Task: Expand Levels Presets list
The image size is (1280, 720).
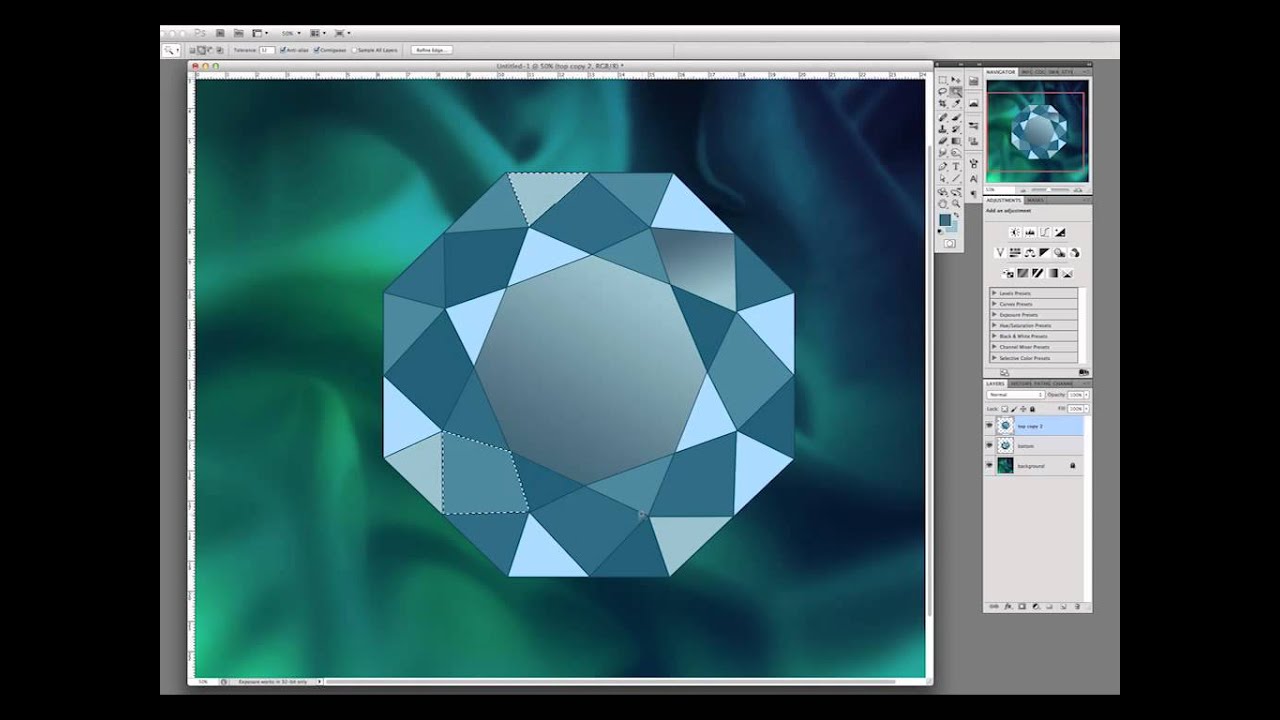Action: (x=995, y=293)
